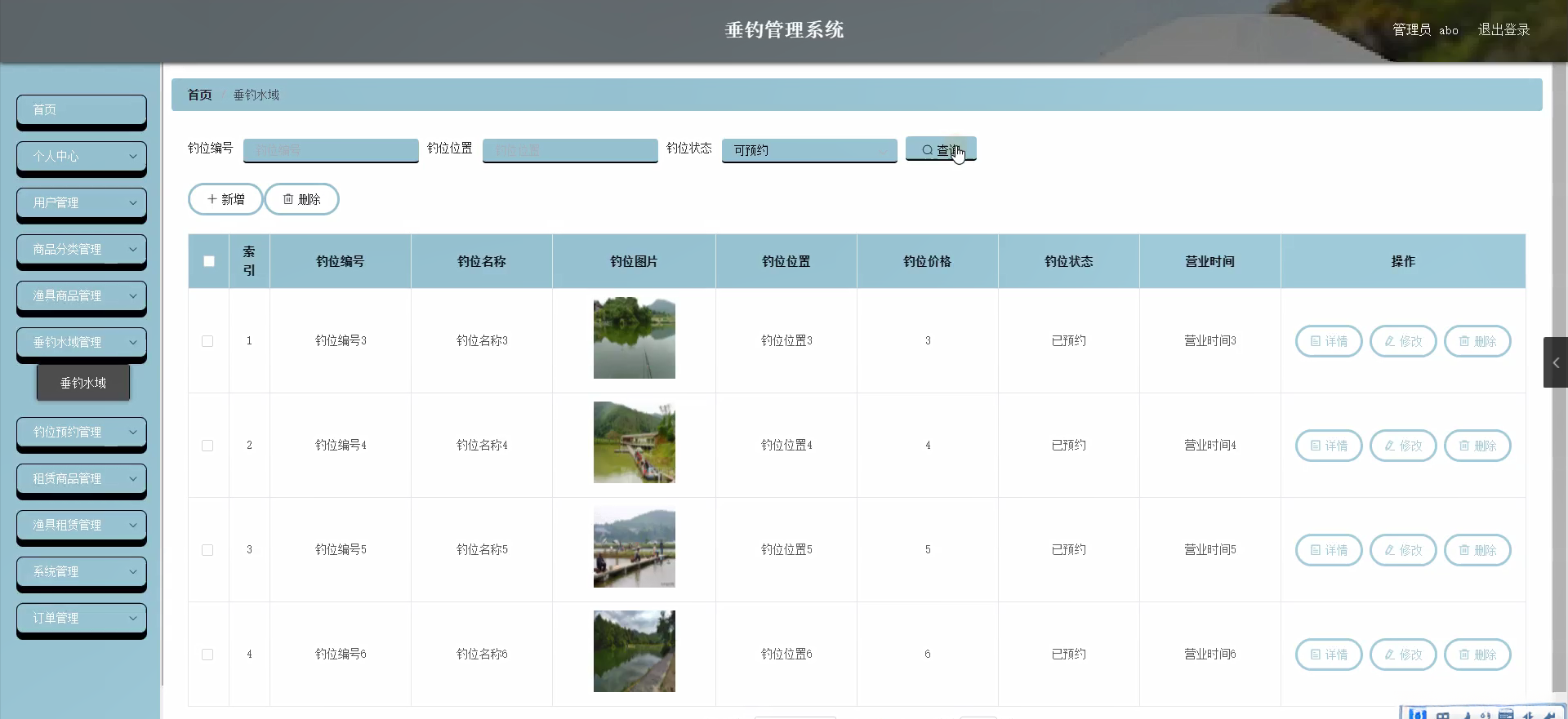
Task: Click the 营业时间 column header
Action: pyautogui.click(x=1210, y=261)
